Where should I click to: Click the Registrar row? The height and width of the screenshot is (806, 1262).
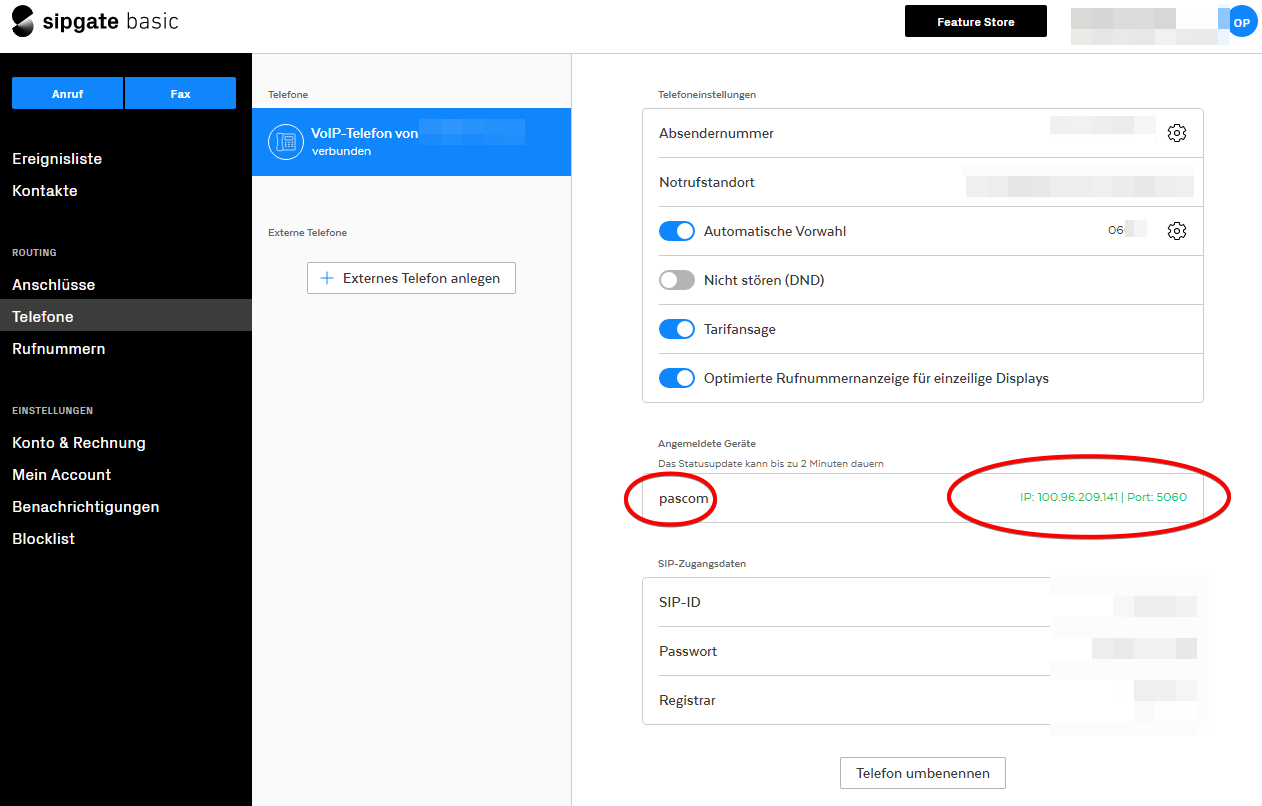(x=923, y=700)
